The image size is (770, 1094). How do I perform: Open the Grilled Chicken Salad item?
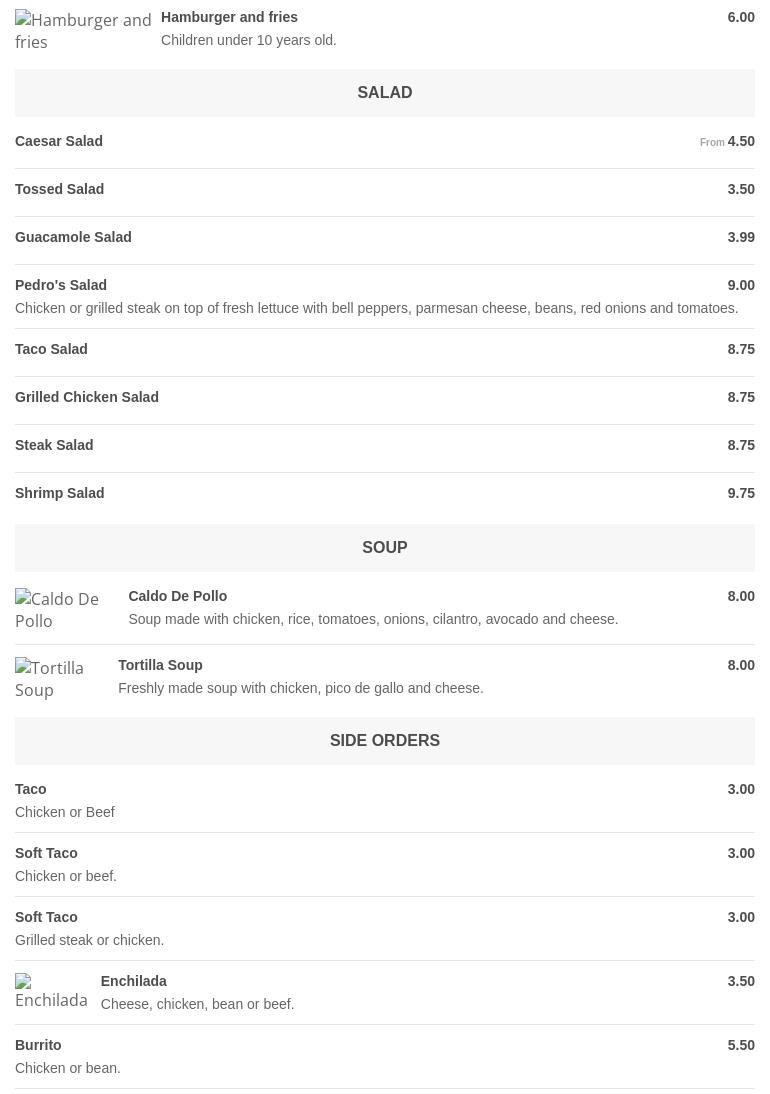pos(87,398)
